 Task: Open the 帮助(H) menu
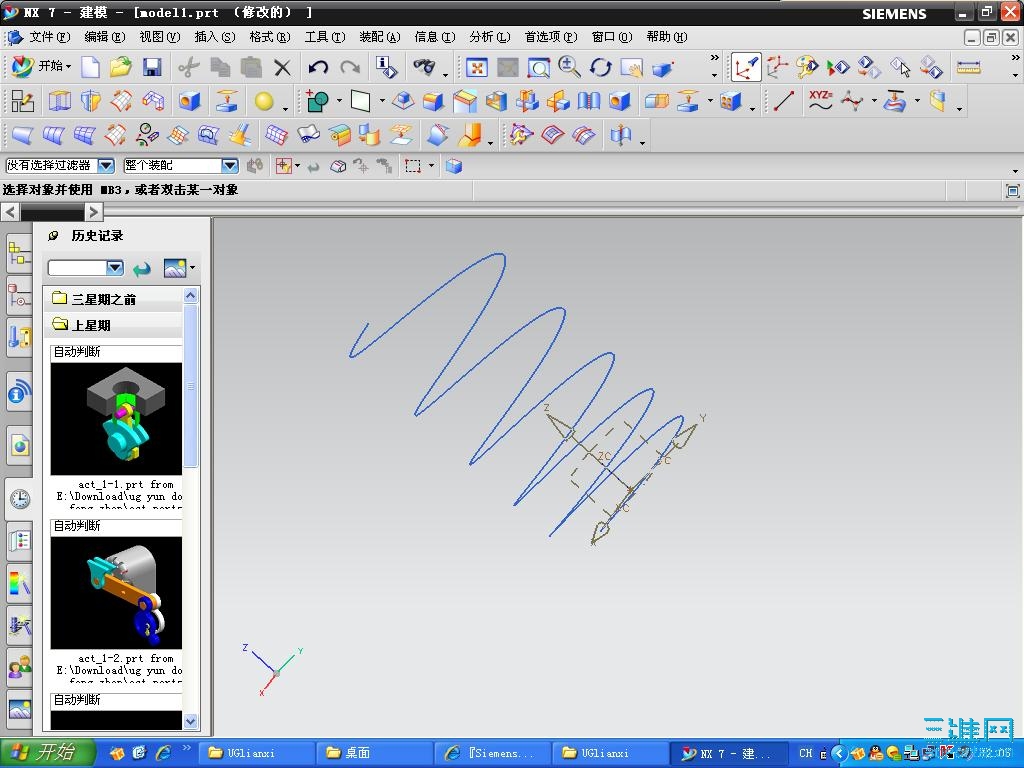(x=667, y=37)
